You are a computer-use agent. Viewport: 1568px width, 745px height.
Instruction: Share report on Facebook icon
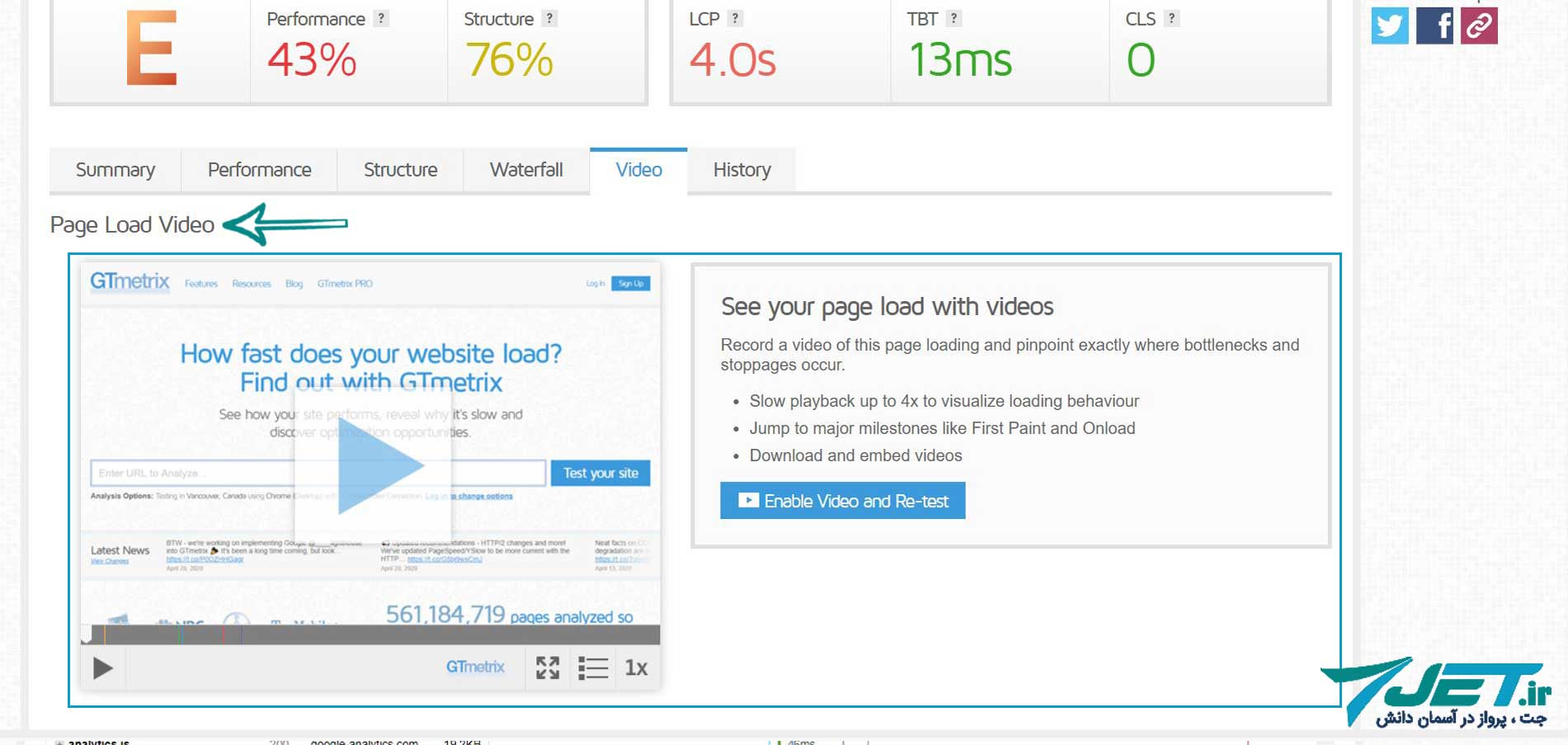[1434, 26]
